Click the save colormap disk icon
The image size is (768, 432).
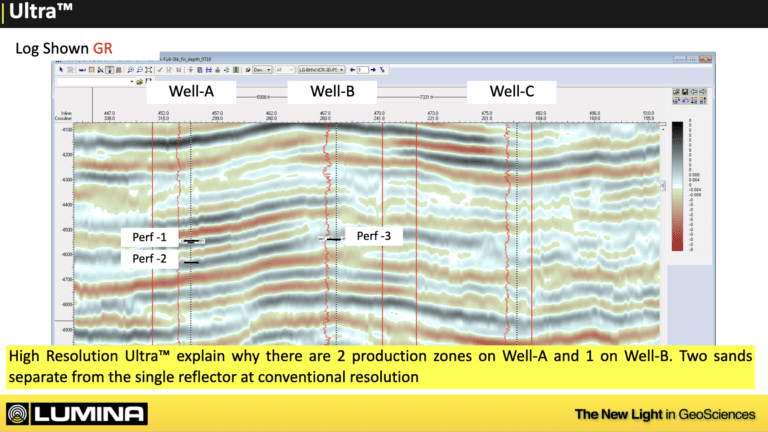click(685, 92)
